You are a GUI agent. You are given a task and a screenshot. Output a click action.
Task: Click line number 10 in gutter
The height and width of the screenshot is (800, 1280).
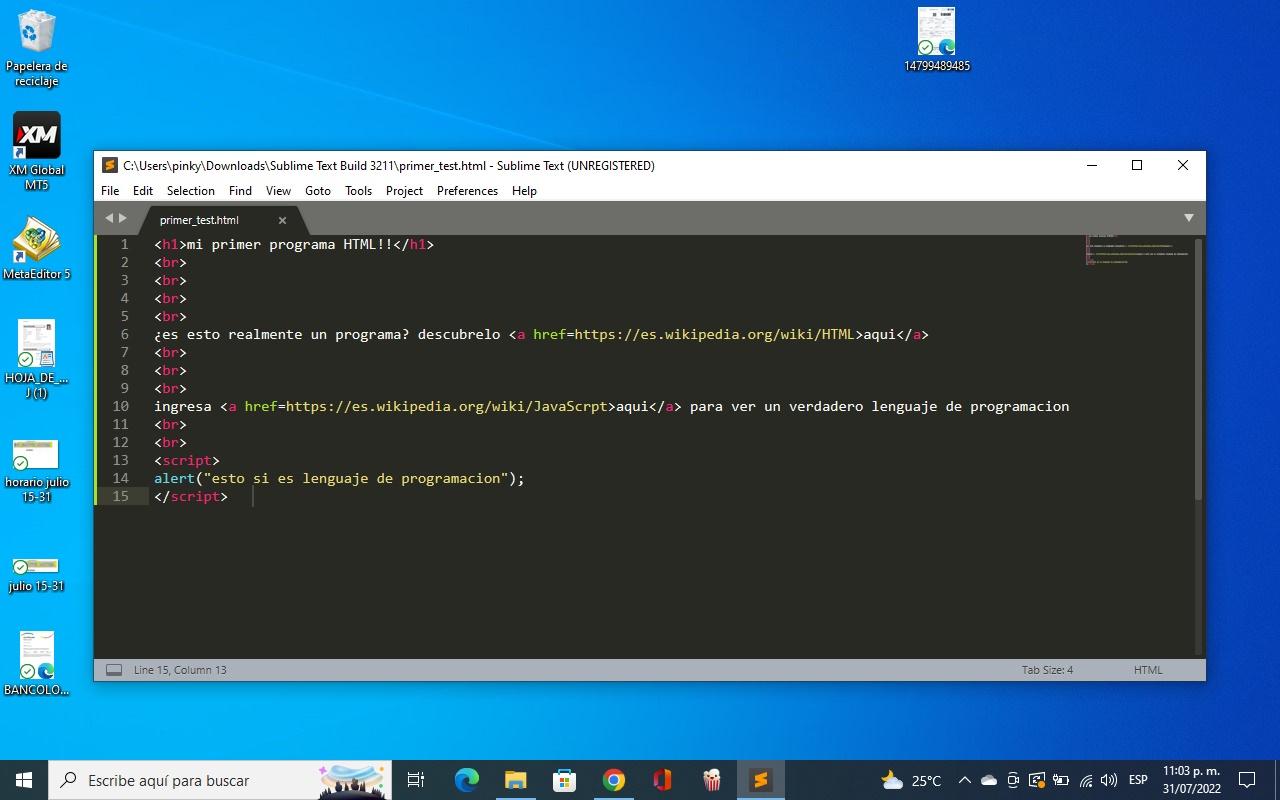120,406
